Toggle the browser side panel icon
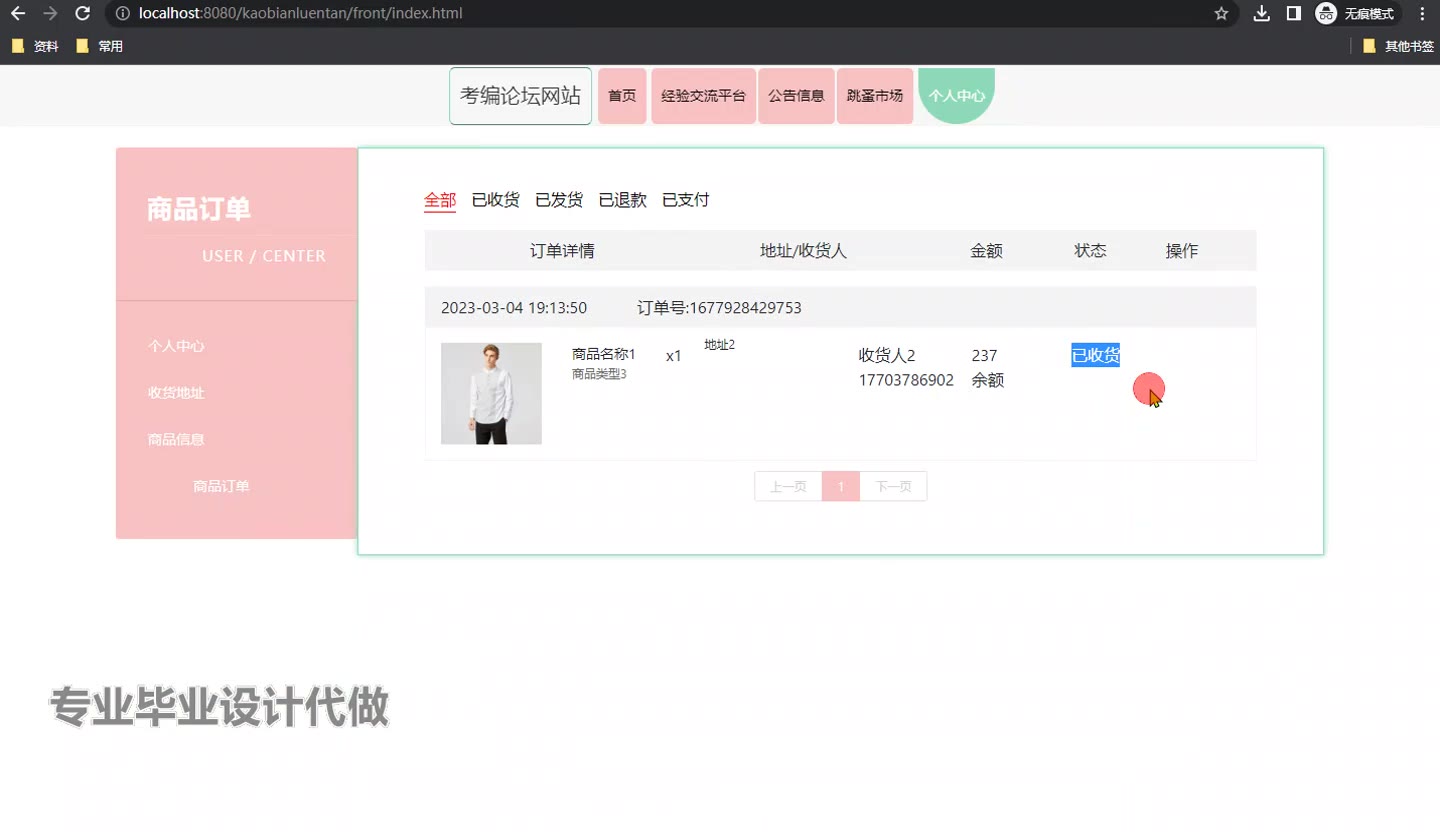Screen dimensions: 1440x832 (1293, 14)
